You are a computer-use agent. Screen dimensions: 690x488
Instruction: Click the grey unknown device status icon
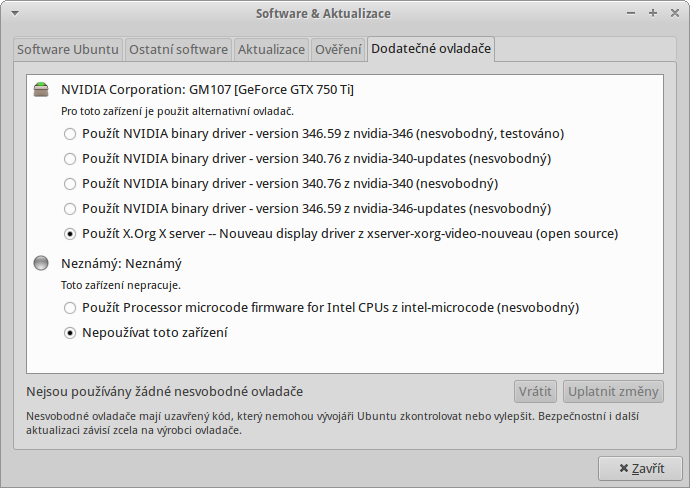tap(41, 263)
